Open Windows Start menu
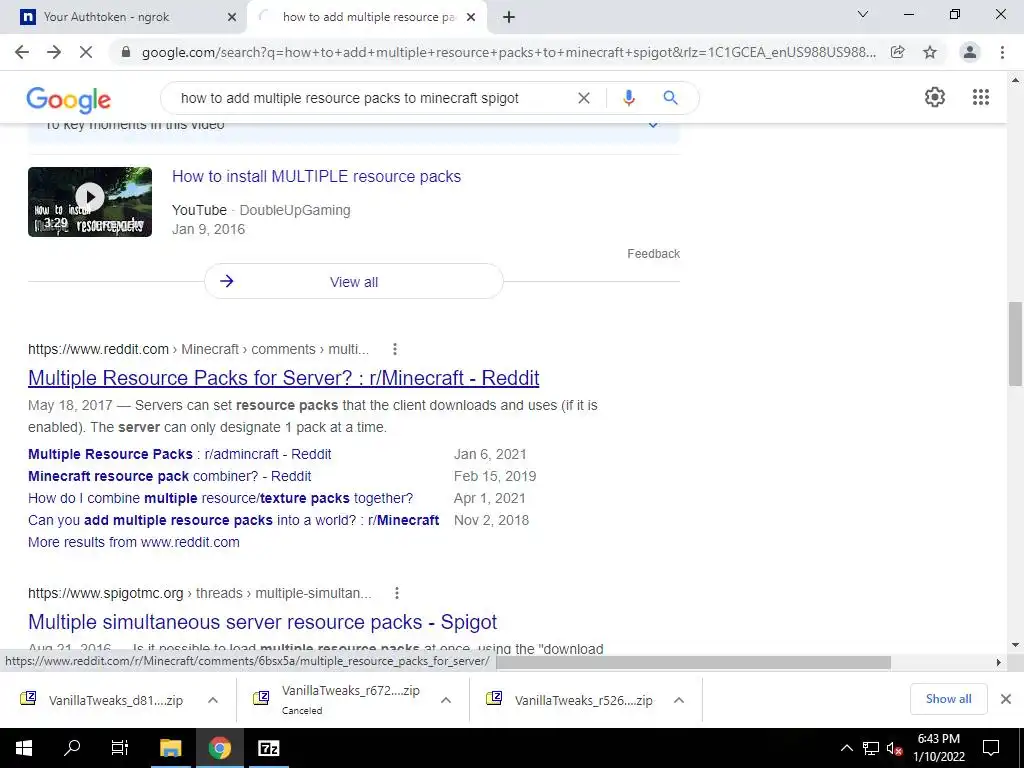This screenshot has width=1024, height=768. point(24,748)
